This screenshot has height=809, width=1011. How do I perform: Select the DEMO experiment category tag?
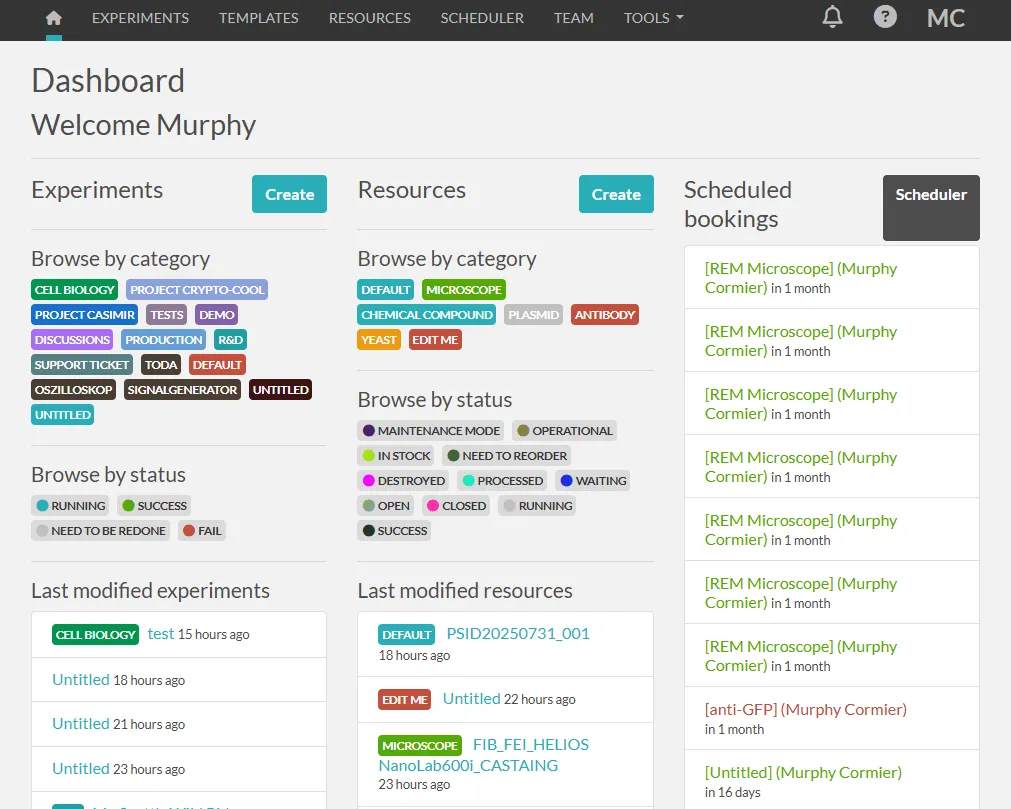tap(217, 315)
